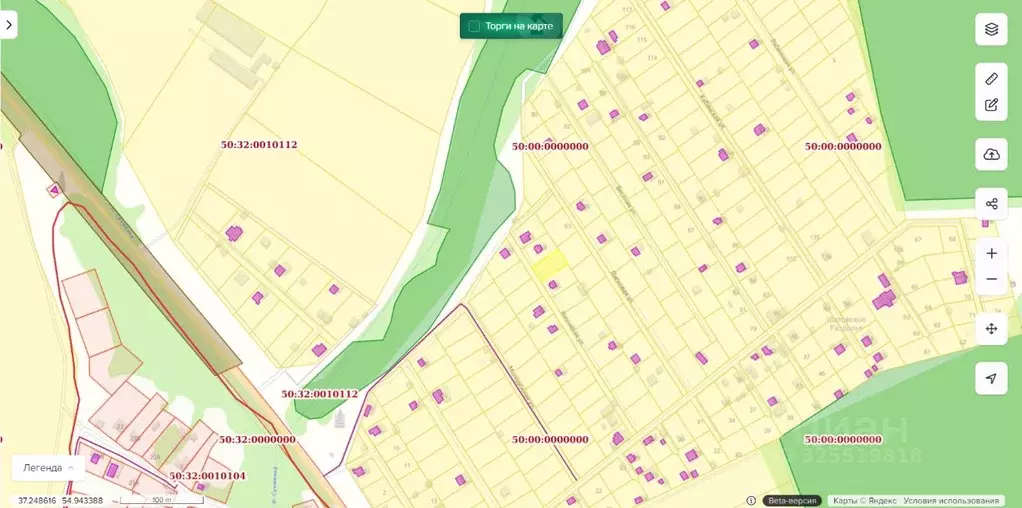Click the pan/move arrows tool

(991, 328)
